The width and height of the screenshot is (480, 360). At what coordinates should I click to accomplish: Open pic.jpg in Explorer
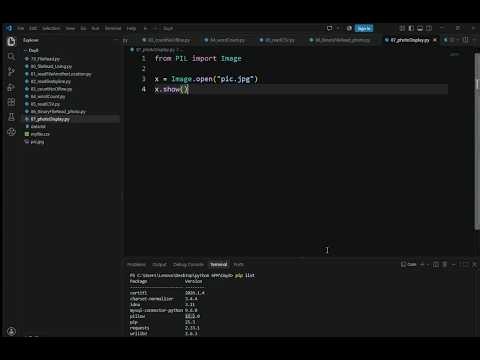[x=34, y=142]
